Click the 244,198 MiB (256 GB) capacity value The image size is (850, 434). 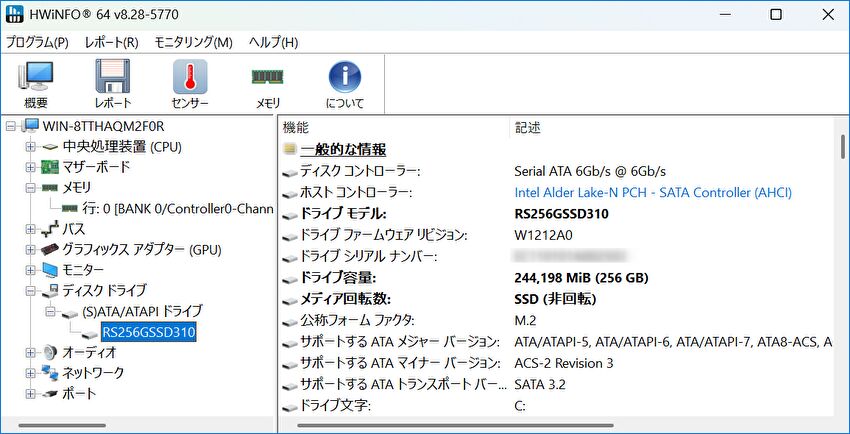pyautogui.click(x=581, y=278)
